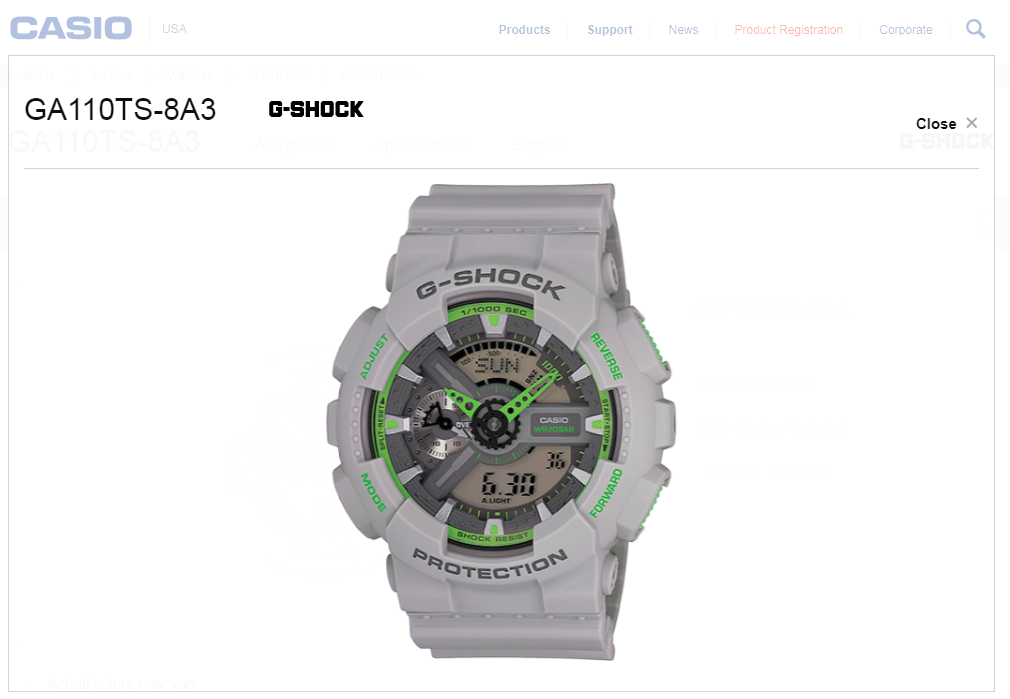The height and width of the screenshot is (699, 1010).
Task: Open the Support menu
Action: click(x=609, y=30)
